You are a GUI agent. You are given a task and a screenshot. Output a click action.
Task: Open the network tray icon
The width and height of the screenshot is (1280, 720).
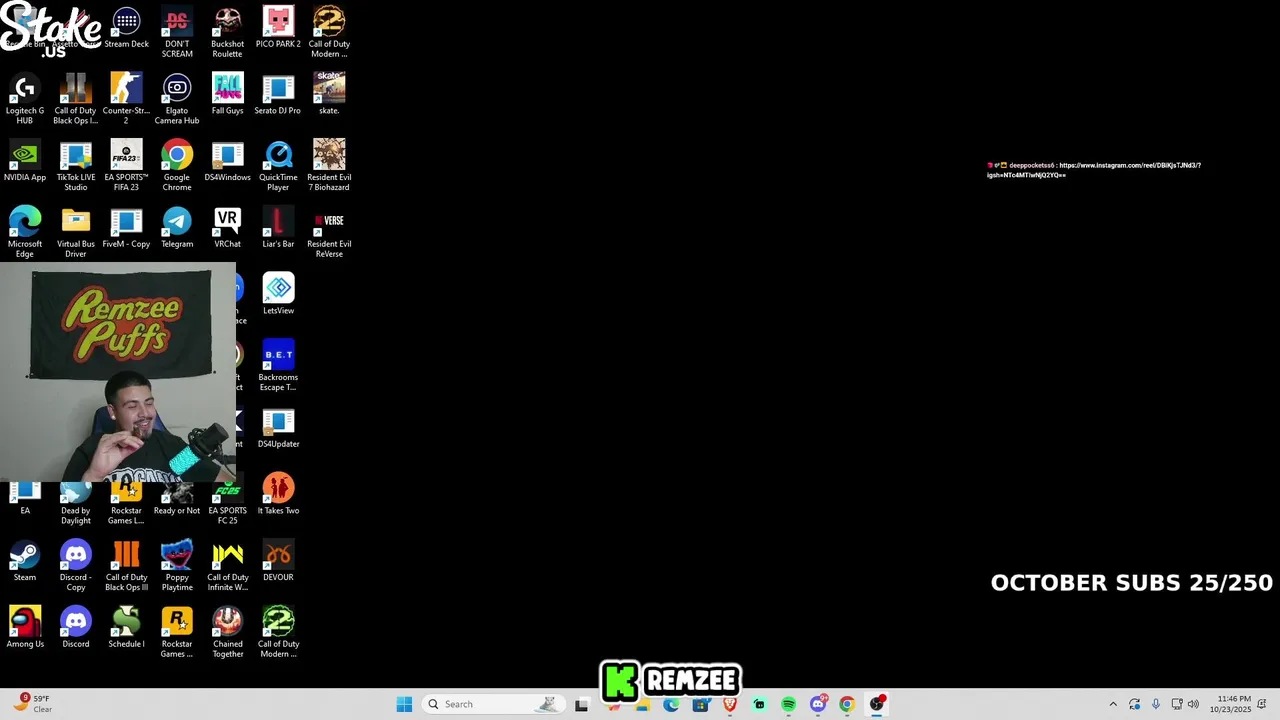coord(1177,704)
